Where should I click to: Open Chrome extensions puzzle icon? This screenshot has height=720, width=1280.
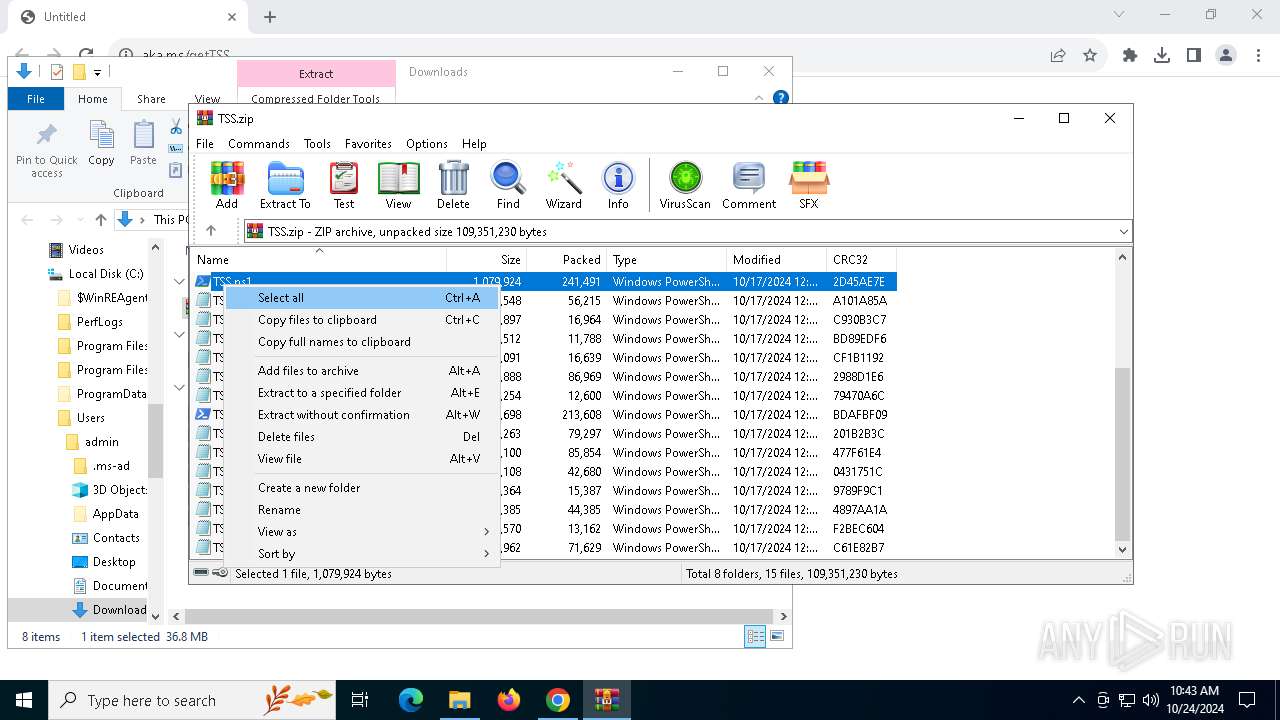pos(1130,56)
